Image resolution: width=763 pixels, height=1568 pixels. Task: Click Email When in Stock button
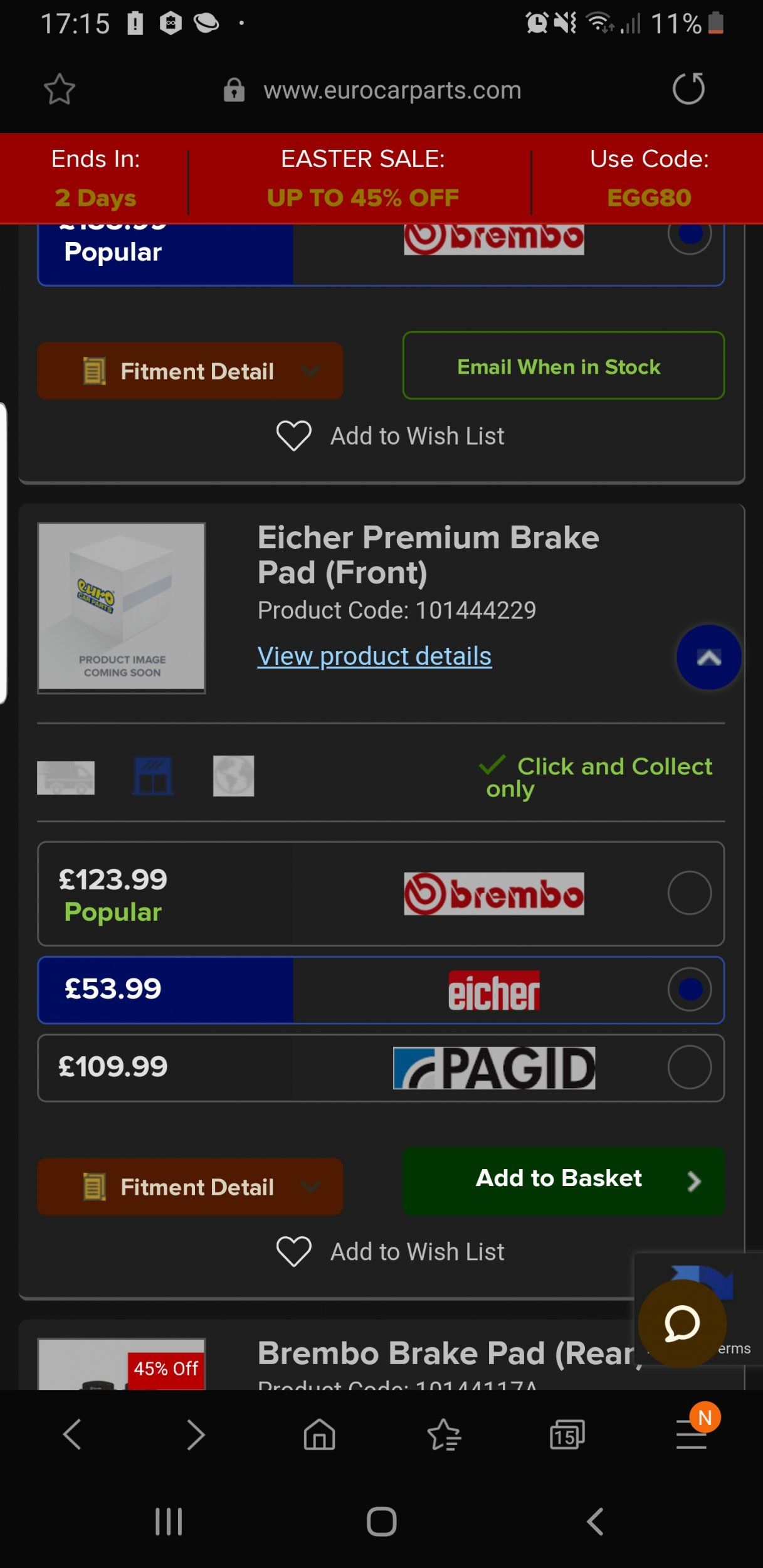(x=564, y=366)
